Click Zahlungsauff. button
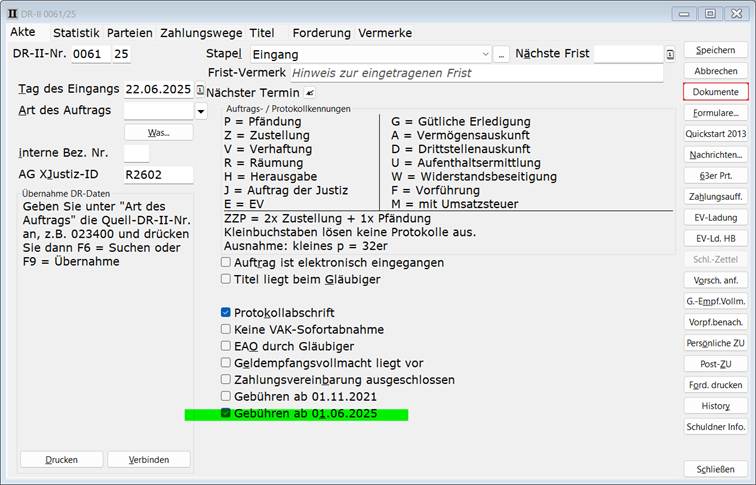Image resolution: width=756 pixels, height=485 pixels. [716, 197]
